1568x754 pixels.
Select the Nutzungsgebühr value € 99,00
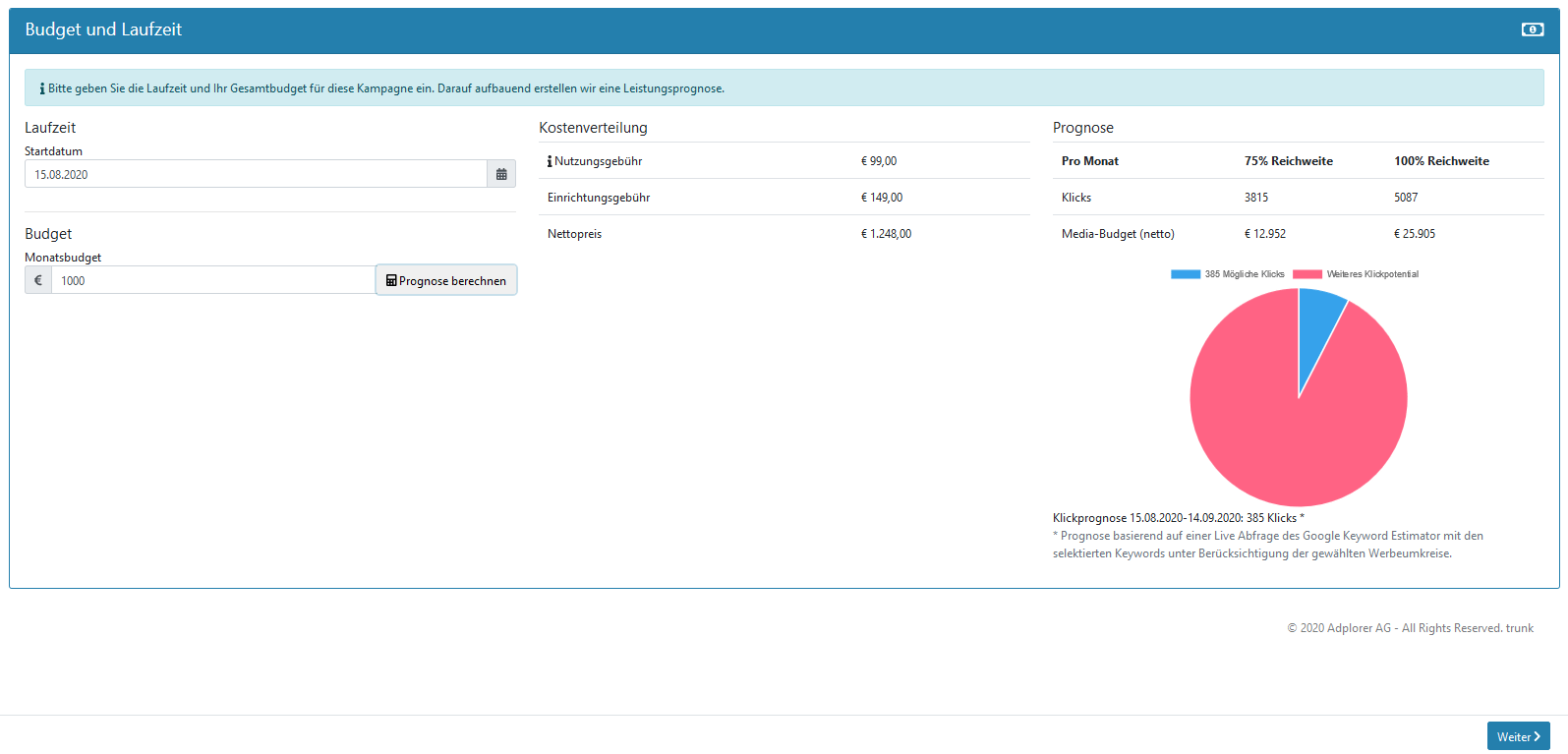(879, 161)
